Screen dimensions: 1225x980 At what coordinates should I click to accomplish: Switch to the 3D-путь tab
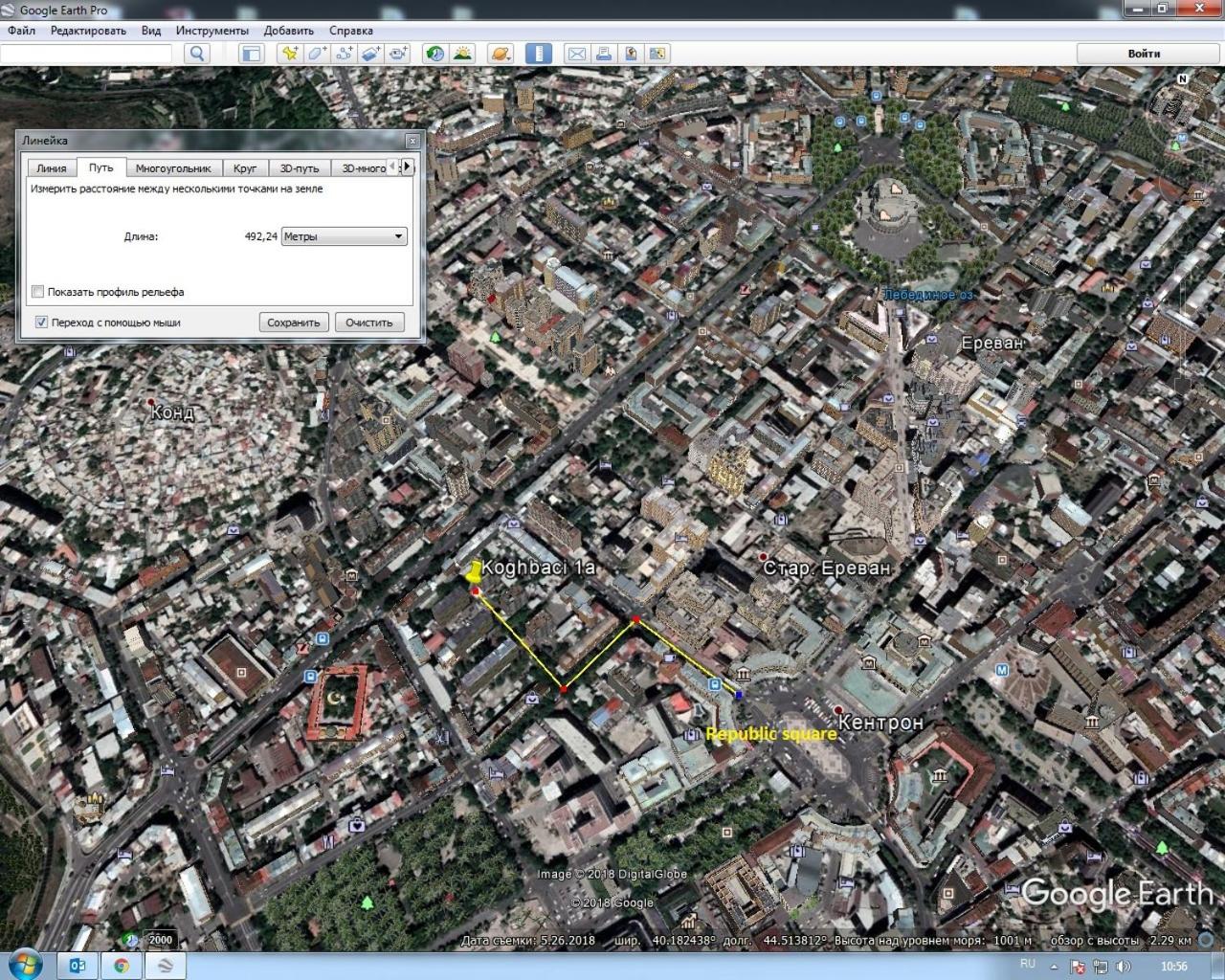[x=300, y=168]
